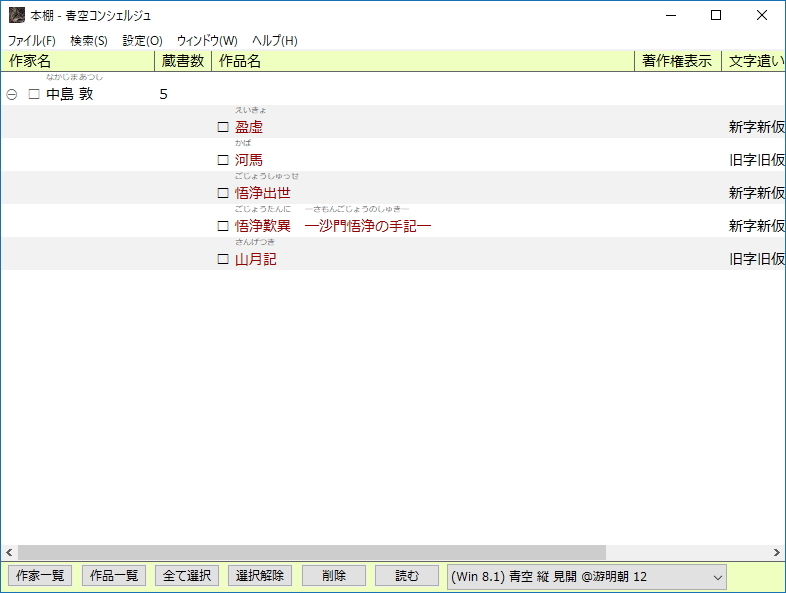This screenshot has width=786, height=593.
Task: Sort by 作家名 column header
Action: coord(78,61)
